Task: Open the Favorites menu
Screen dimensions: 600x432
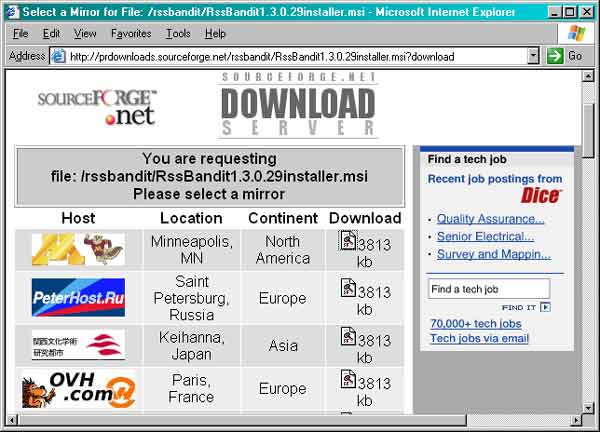Action: (x=131, y=33)
